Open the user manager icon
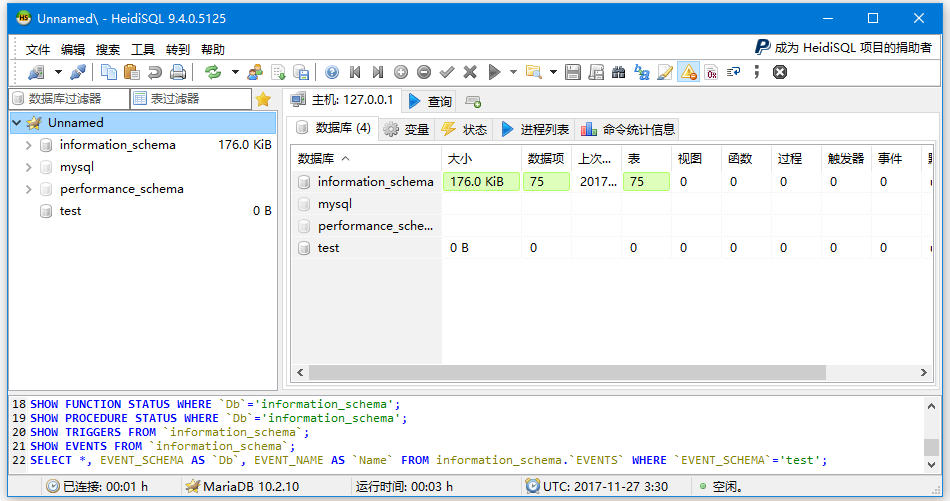 tap(255, 72)
